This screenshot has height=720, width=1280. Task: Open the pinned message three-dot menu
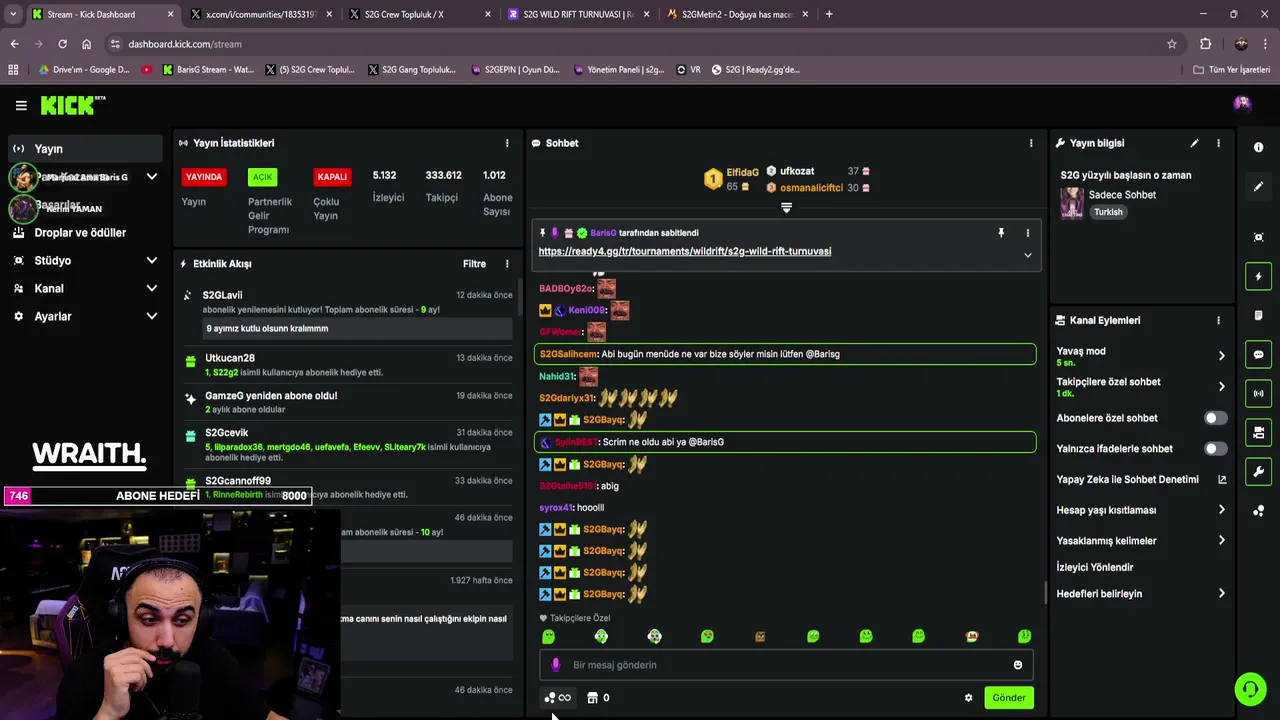click(1027, 233)
